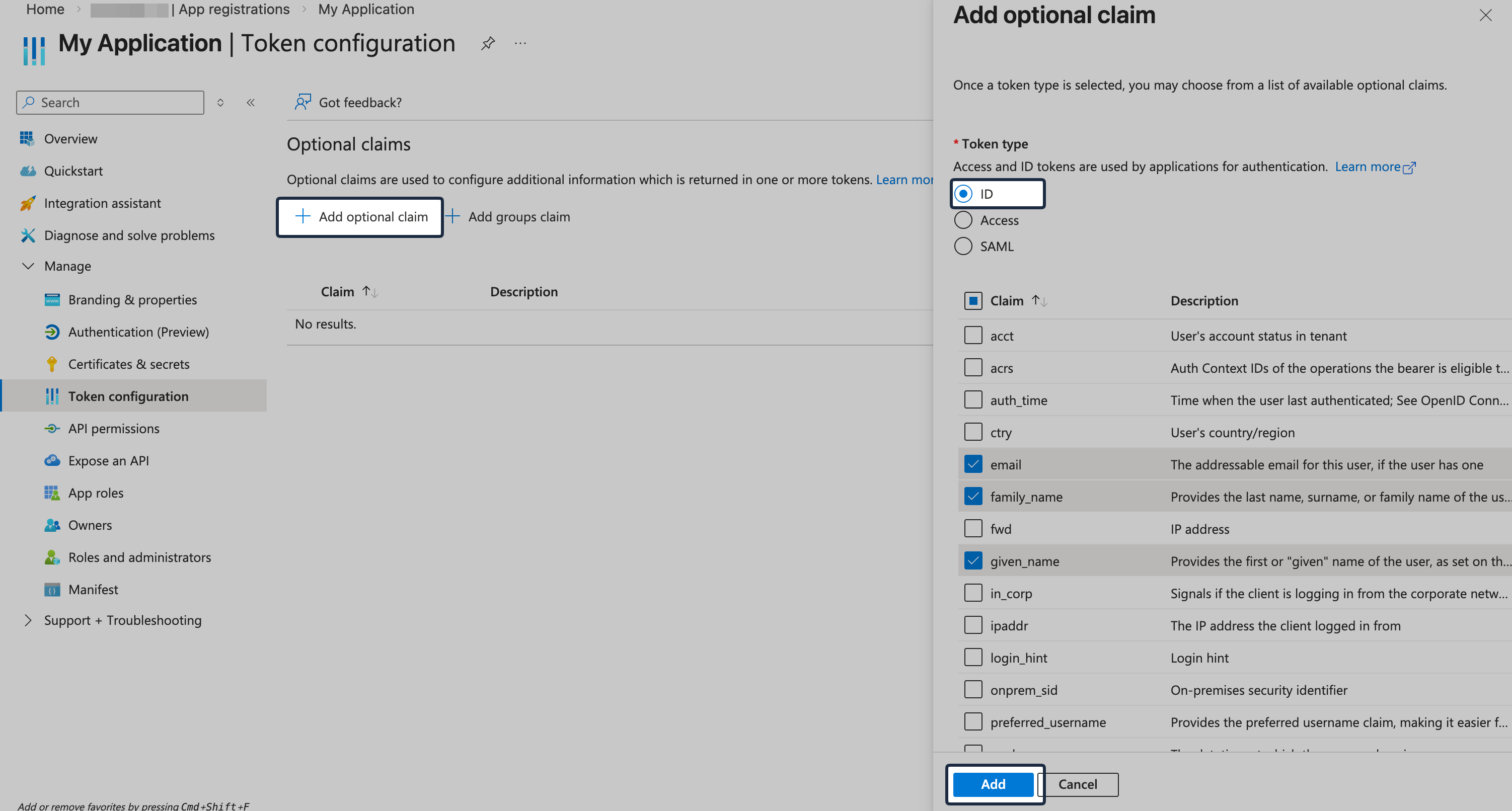Open the App roles page
The height and width of the screenshot is (811, 1512).
96,493
